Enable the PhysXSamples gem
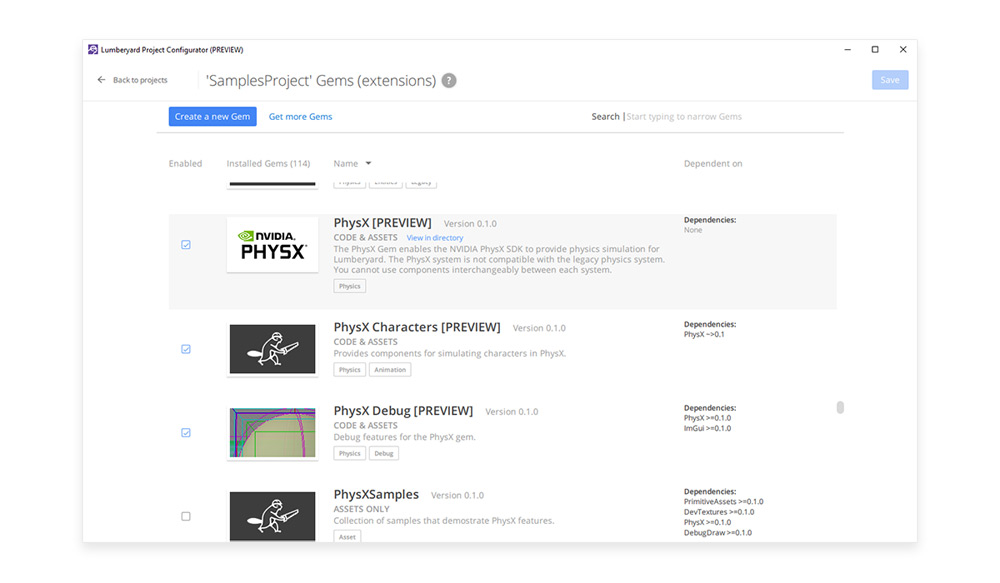 click(x=186, y=516)
